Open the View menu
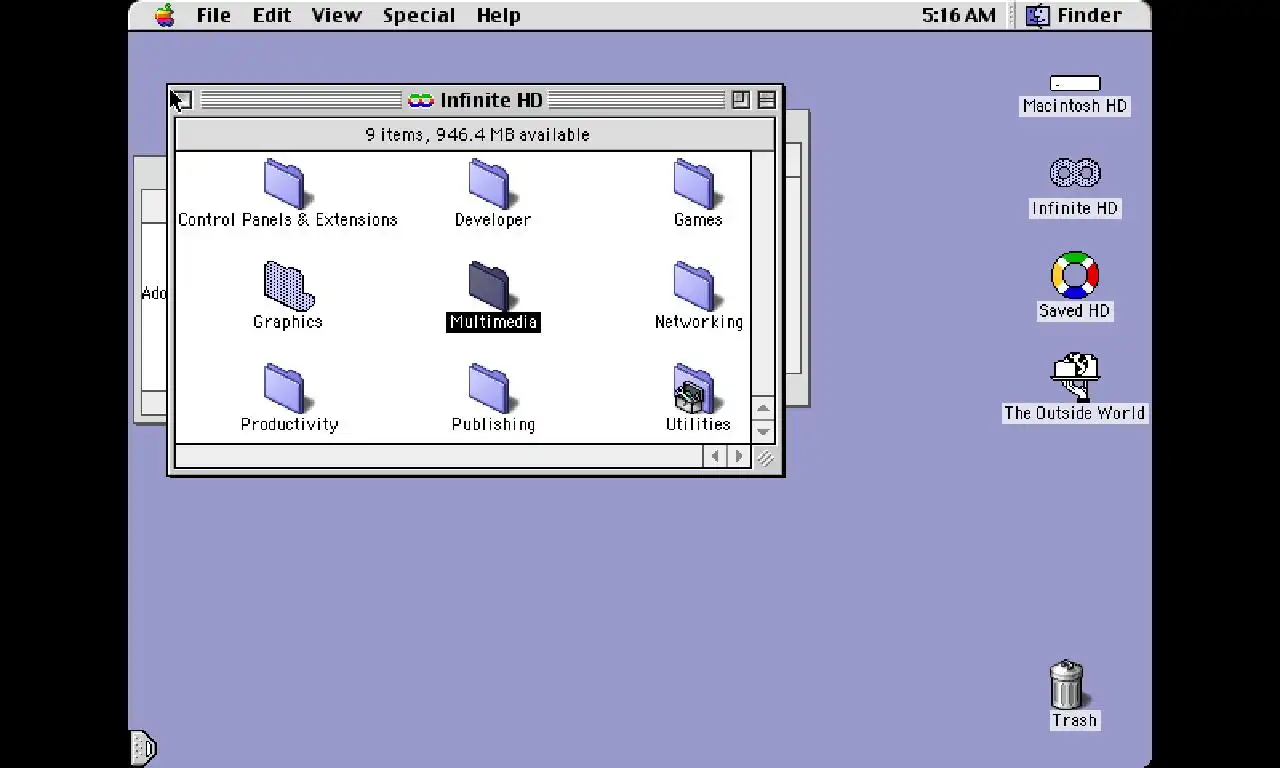This screenshot has height=768, width=1280. point(336,15)
